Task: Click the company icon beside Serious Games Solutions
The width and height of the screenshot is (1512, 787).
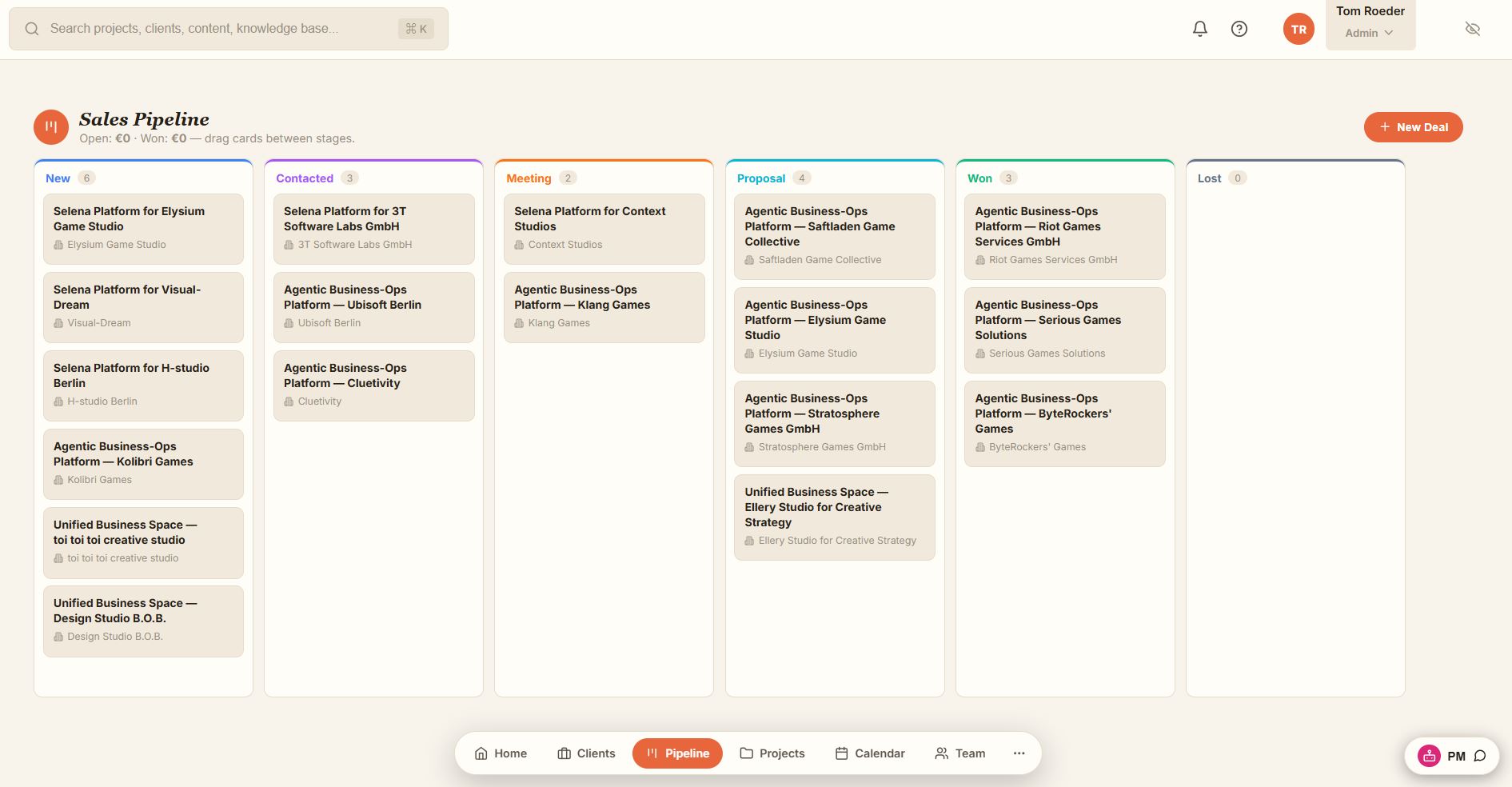Action: pyautogui.click(x=979, y=354)
